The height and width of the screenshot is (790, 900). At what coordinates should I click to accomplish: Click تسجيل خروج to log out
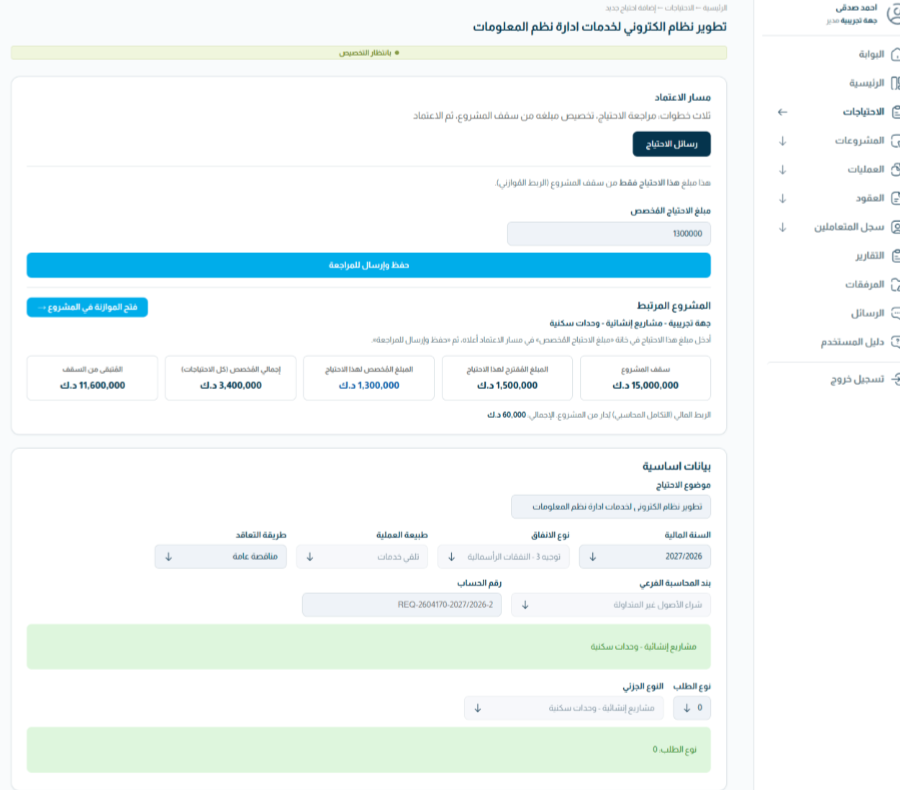point(856,379)
